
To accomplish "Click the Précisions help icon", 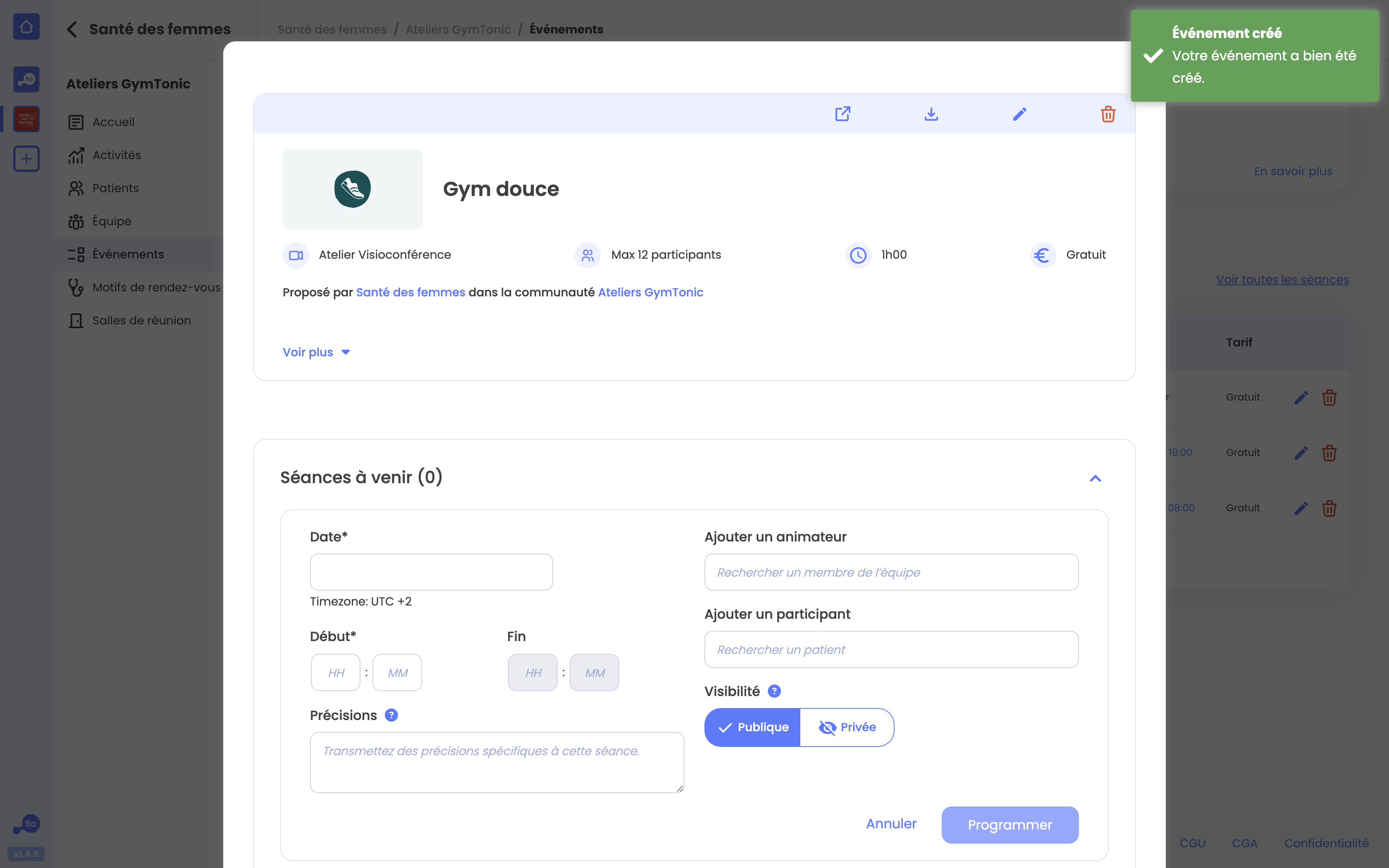I will (x=391, y=715).
